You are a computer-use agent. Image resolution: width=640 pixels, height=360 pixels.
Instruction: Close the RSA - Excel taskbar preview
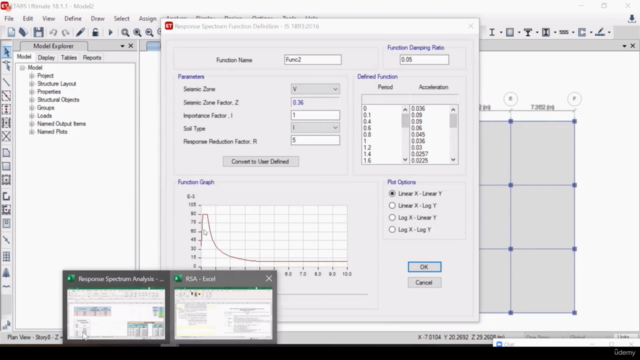pos(269,278)
